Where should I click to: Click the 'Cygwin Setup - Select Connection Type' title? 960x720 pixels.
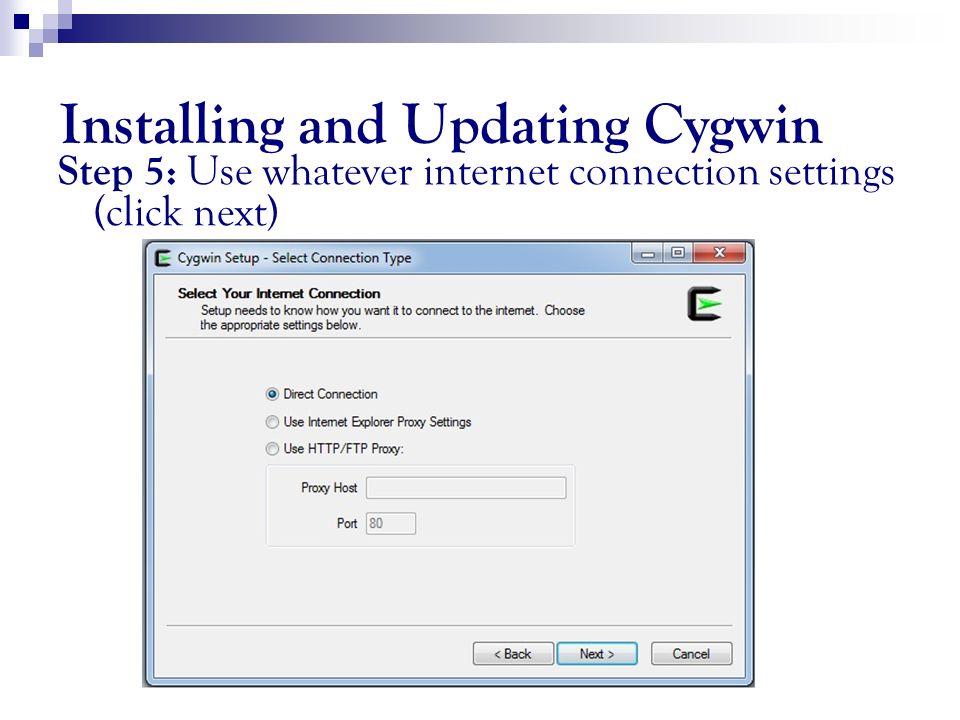[294, 258]
